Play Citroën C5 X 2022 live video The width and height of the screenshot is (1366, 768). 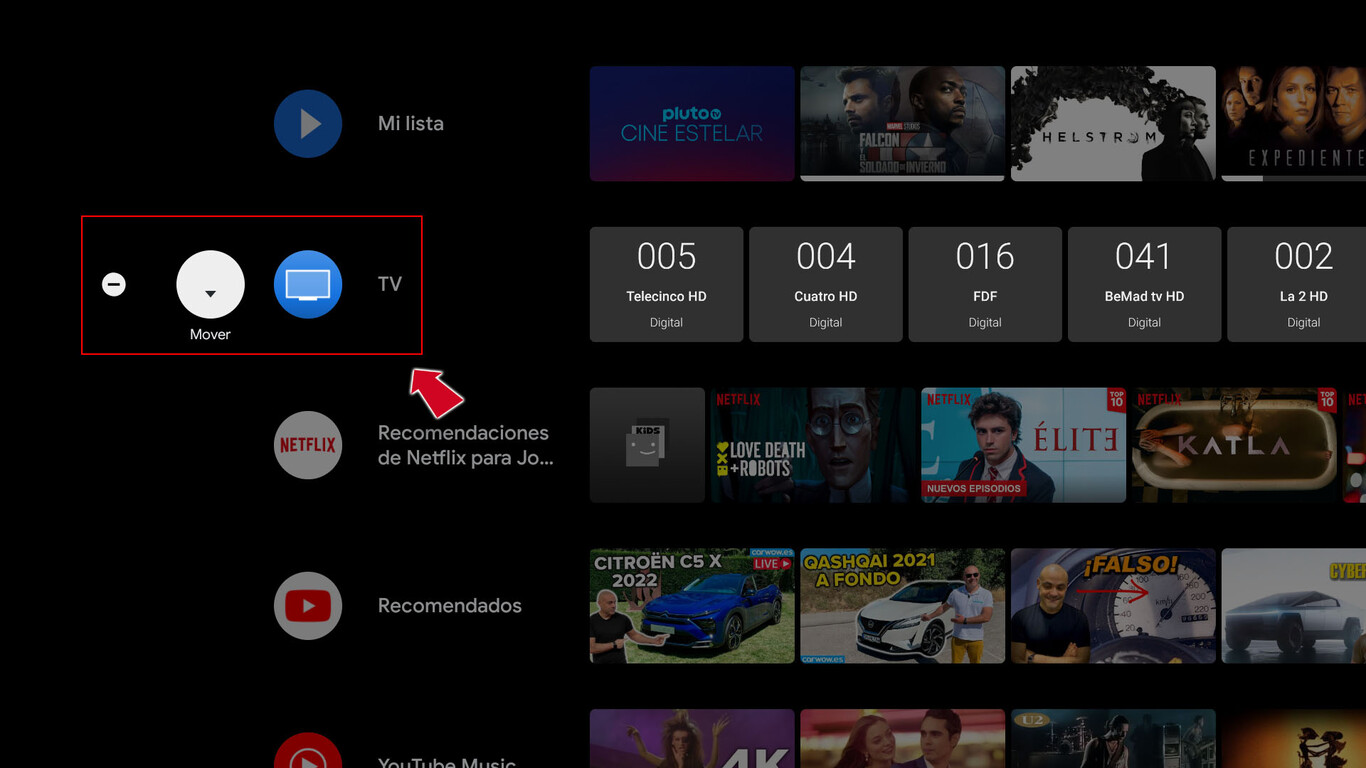pos(692,606)
